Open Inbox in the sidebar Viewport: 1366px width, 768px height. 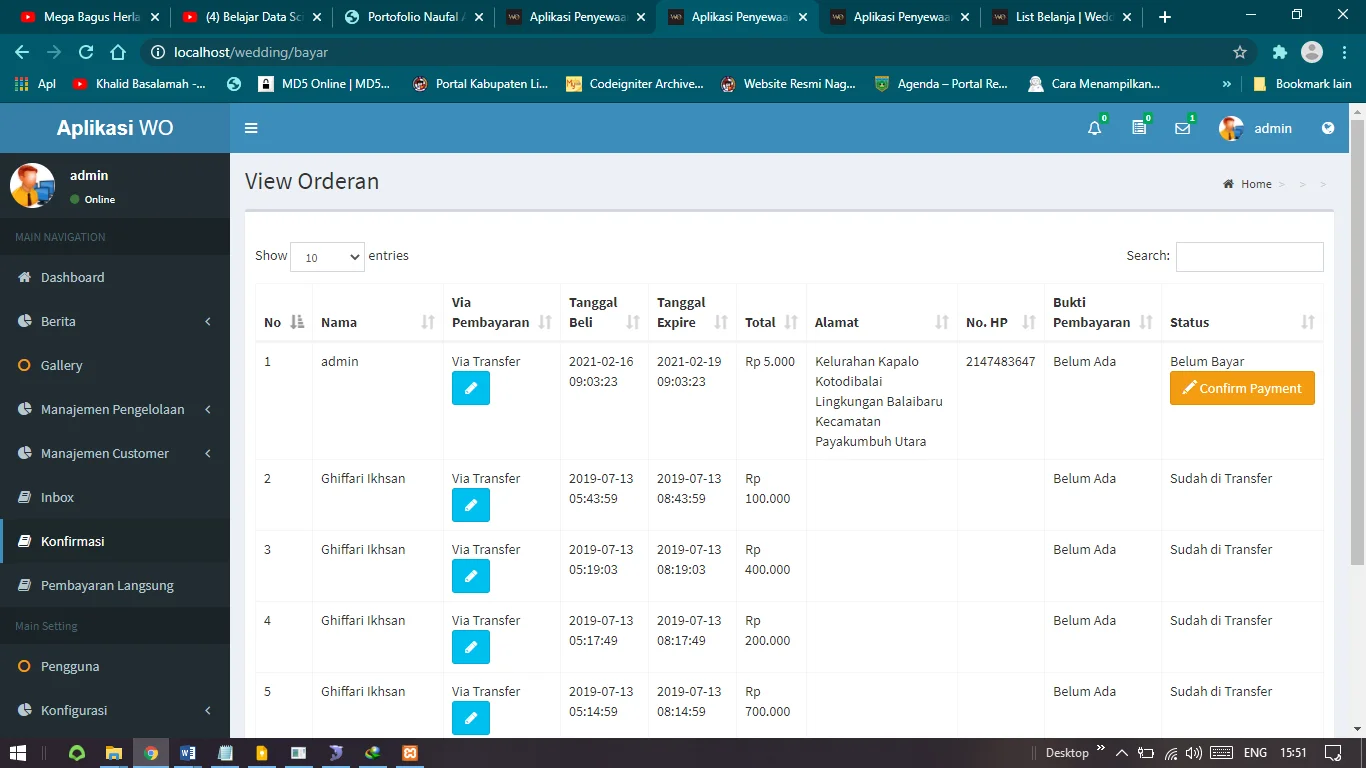coord(115,497)
